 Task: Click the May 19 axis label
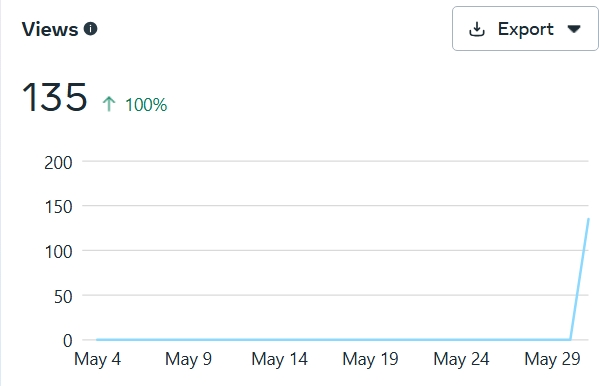370,359
